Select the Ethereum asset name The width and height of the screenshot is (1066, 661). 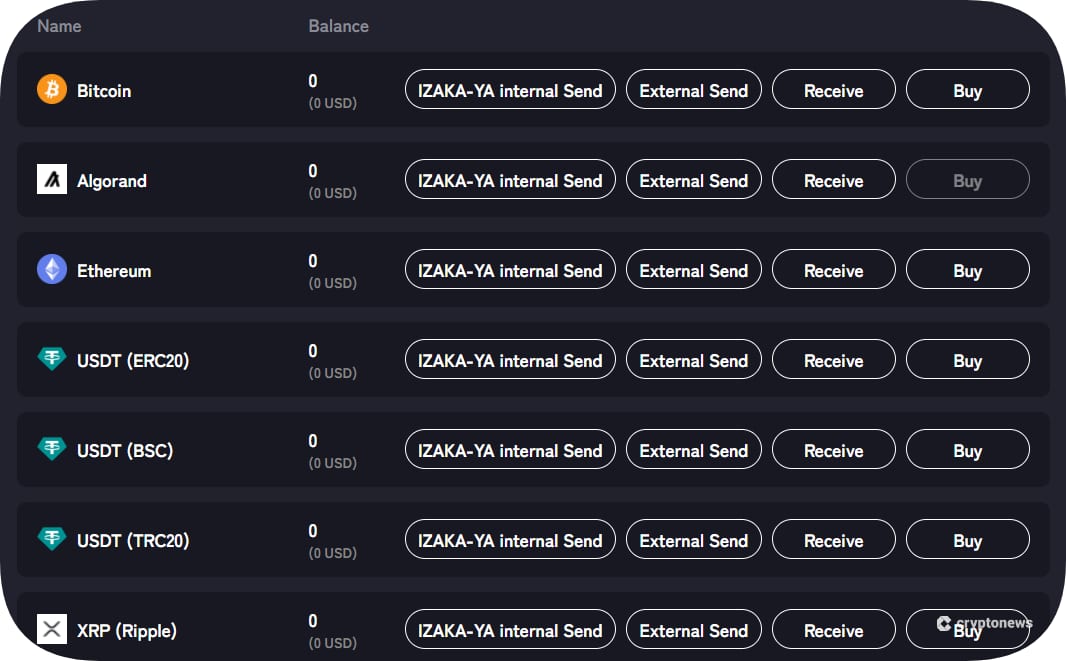click(x=114, y=271)
